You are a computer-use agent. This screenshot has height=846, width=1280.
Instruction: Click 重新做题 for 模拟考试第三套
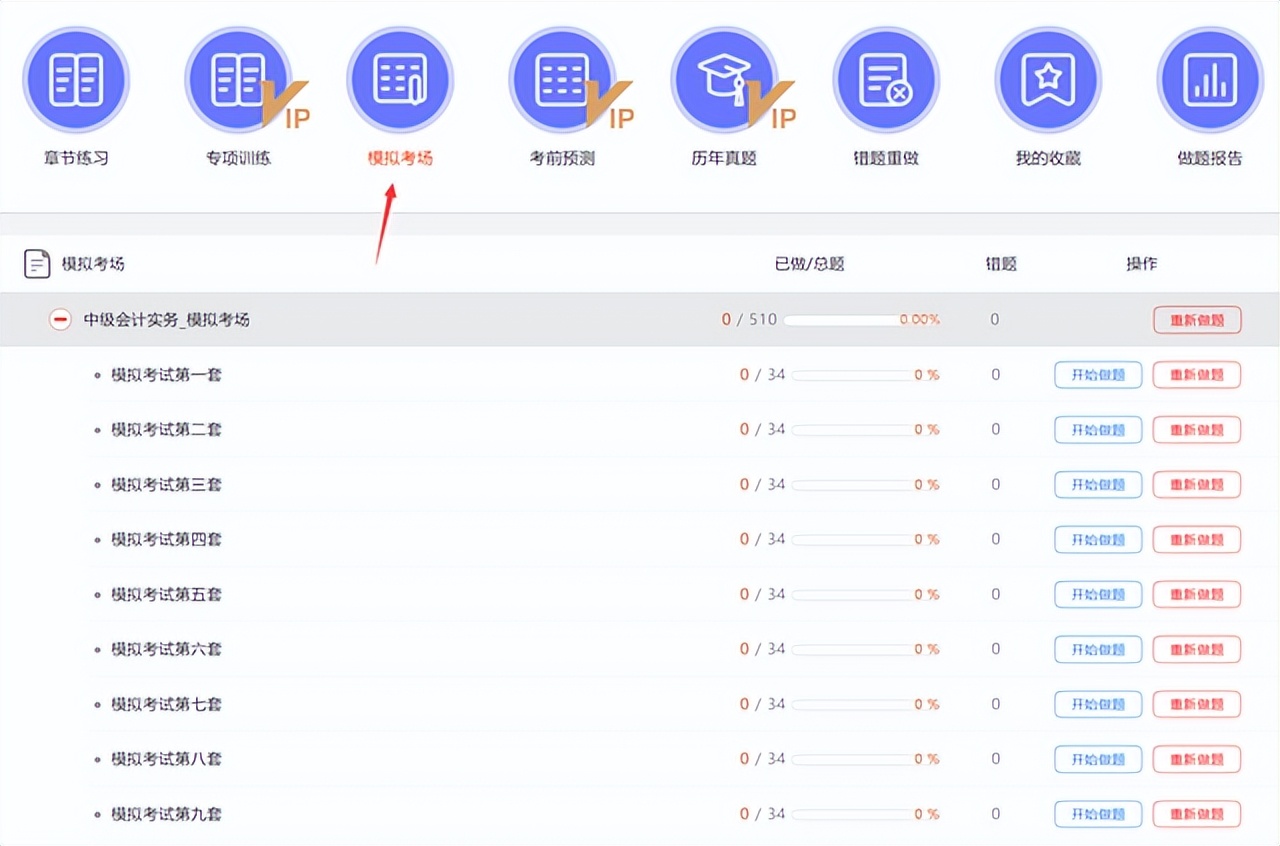pyautogui.click(x=1197, y=484)
